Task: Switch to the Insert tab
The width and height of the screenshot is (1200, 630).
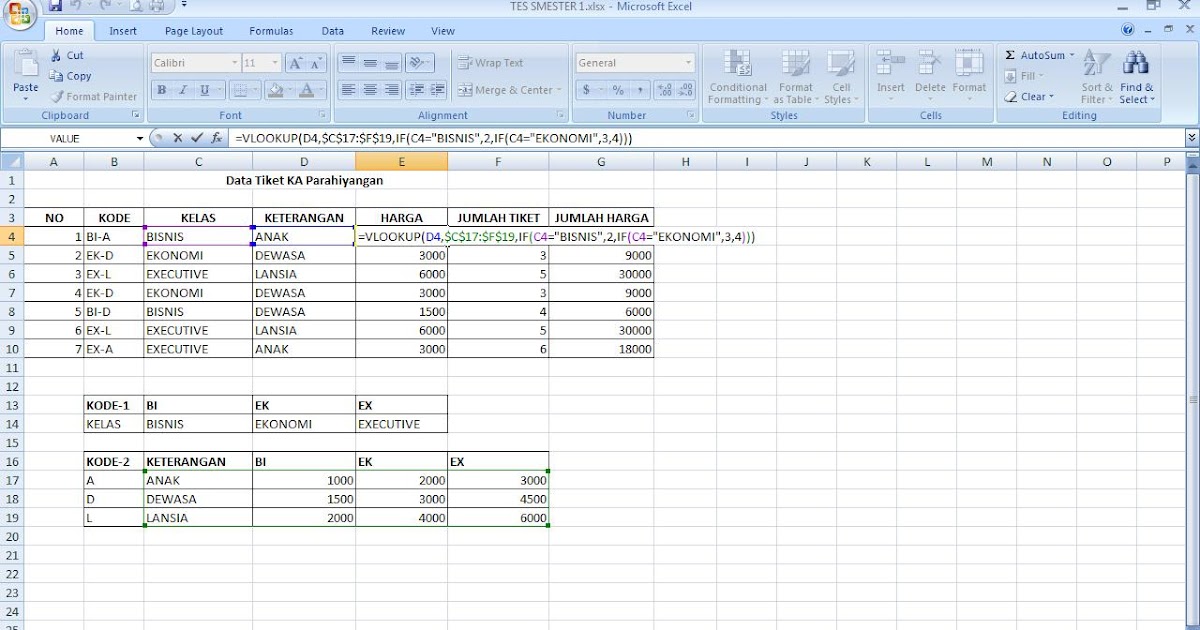Action: coord(123,31)
